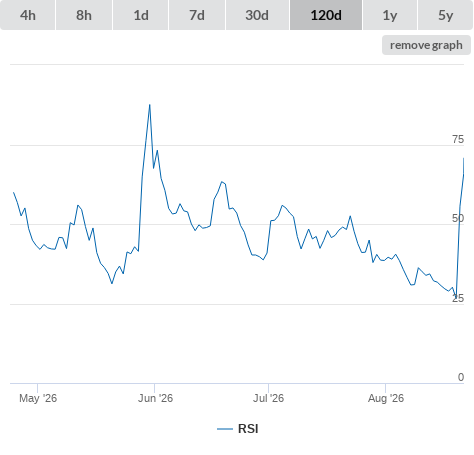Screen dimensions: 474x455
Task: Open the 7d time range view
Action: coord(197,15)
